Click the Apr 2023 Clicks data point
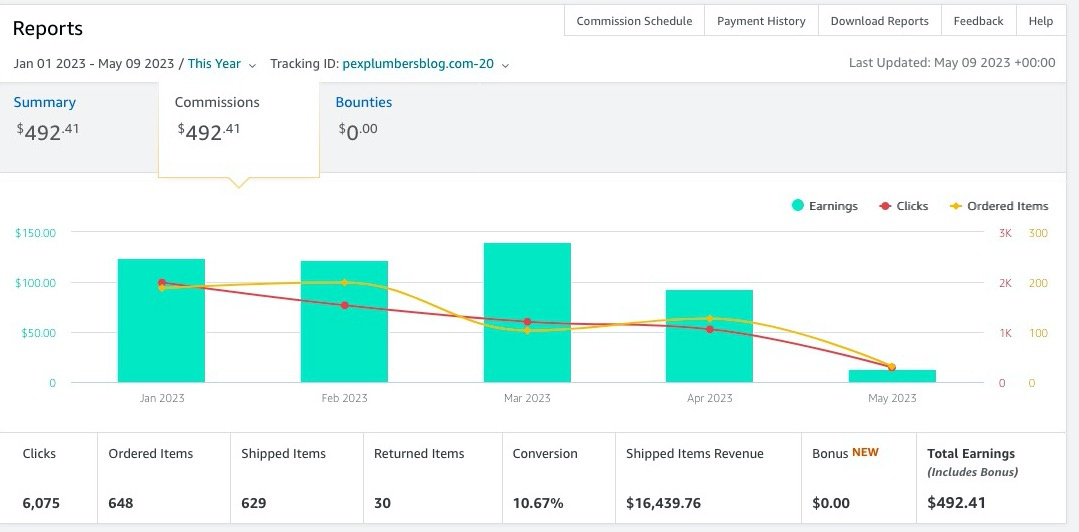The height and width of the screenshot is (532, 1079). point(709,329)
